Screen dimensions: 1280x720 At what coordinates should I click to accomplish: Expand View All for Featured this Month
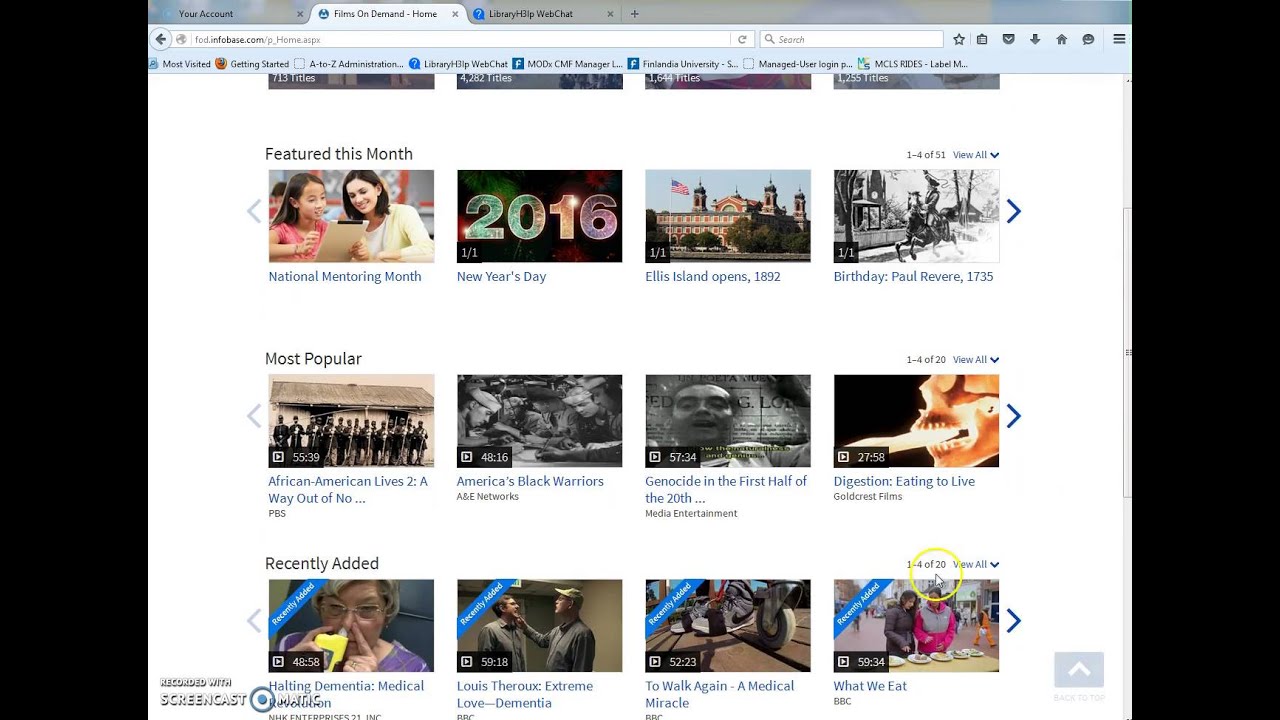pos(976,155)
